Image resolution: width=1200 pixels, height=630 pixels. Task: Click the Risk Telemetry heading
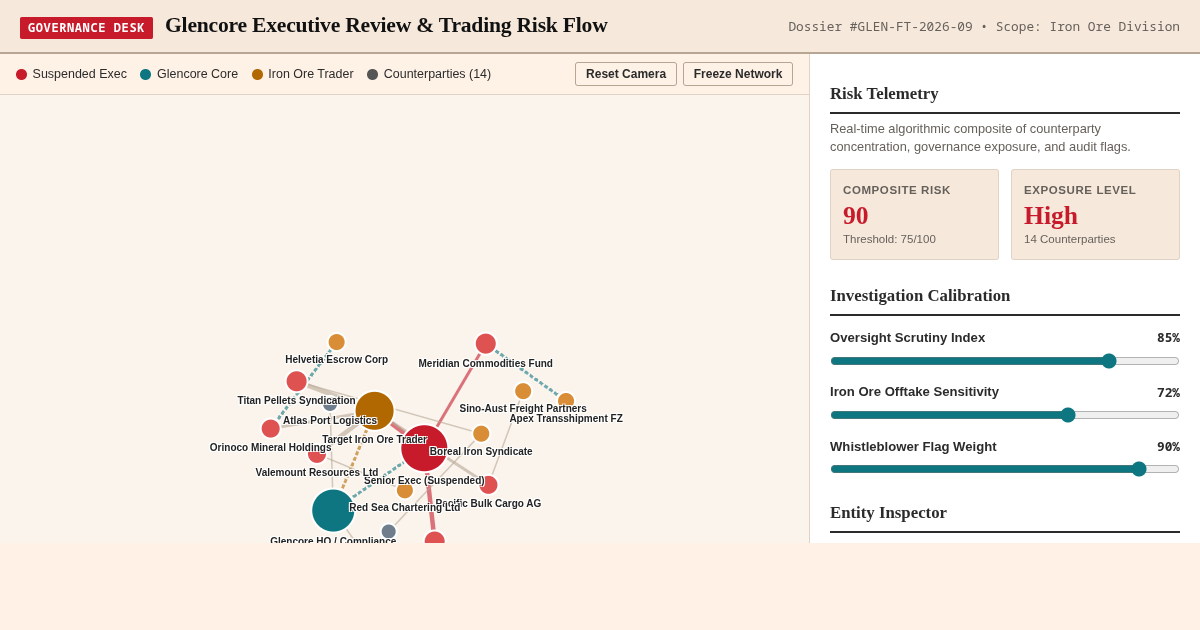click(x=884, y=94)
